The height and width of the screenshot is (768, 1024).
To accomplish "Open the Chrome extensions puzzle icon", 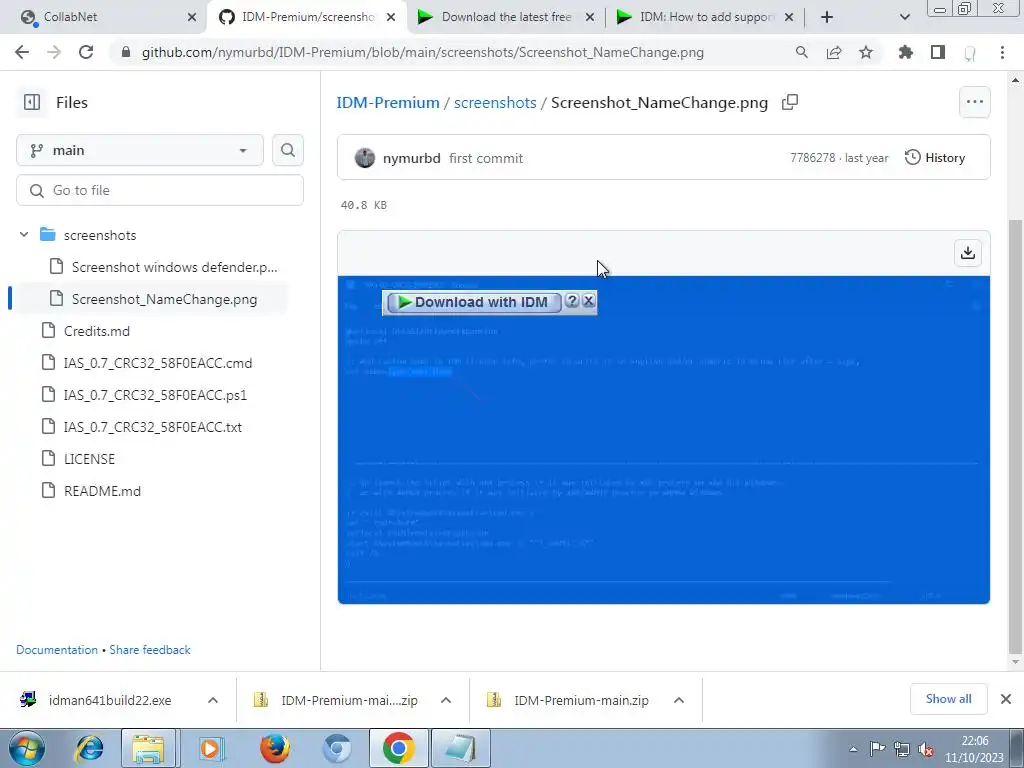I will point(906,52).
